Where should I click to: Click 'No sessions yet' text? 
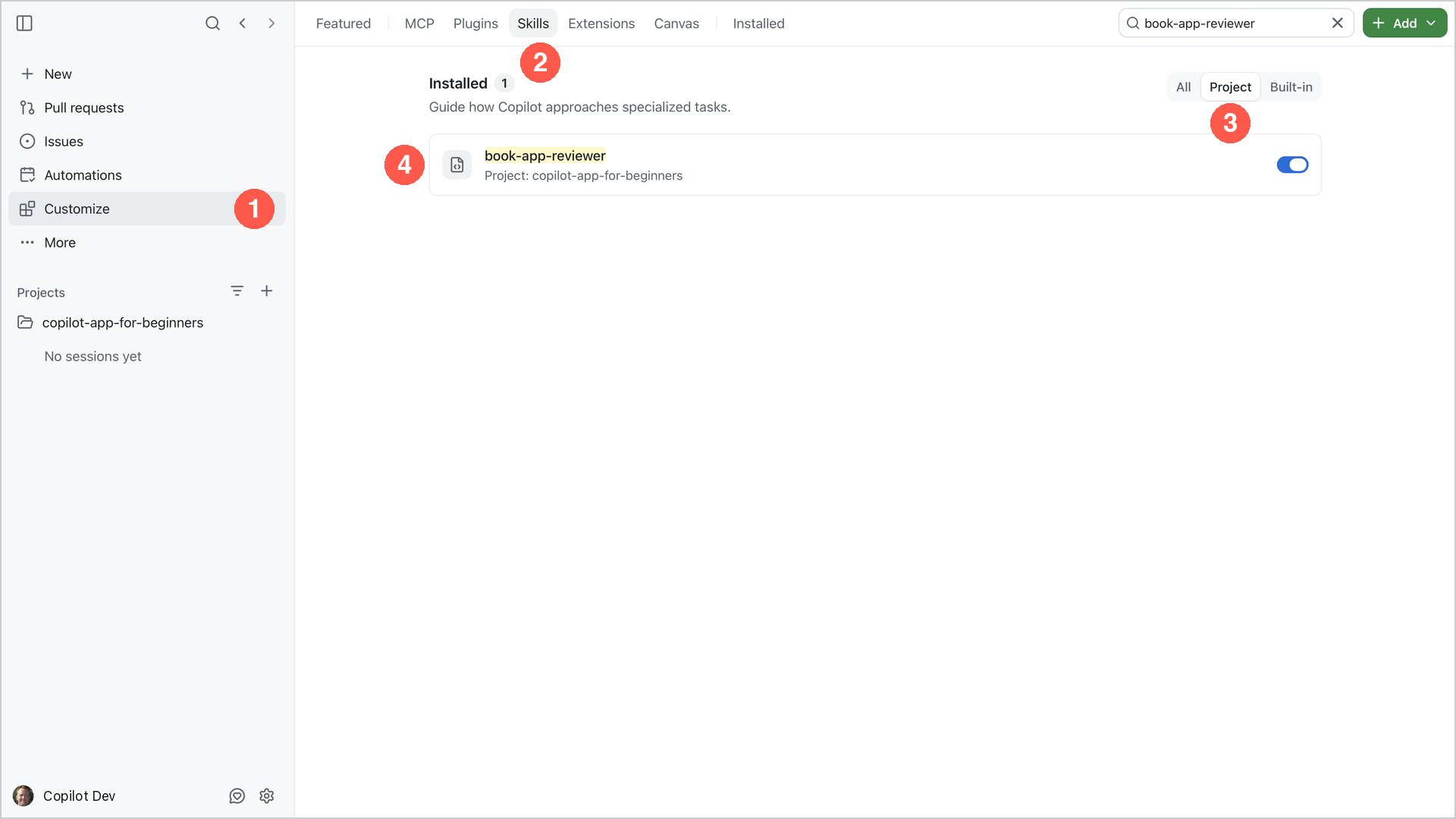(x=93, y=356)
